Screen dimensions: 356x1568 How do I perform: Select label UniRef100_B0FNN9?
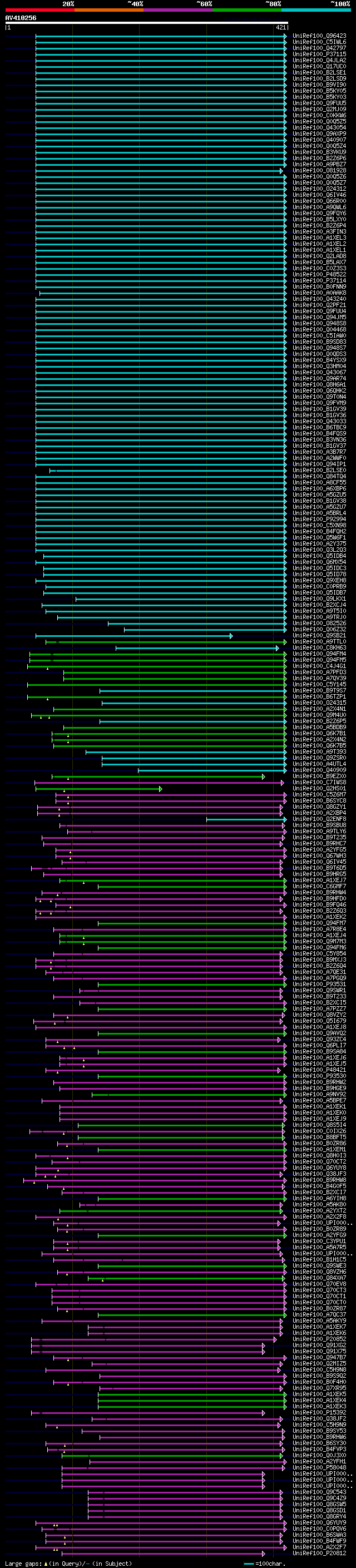pyautogui.click(x=319, y=286)
